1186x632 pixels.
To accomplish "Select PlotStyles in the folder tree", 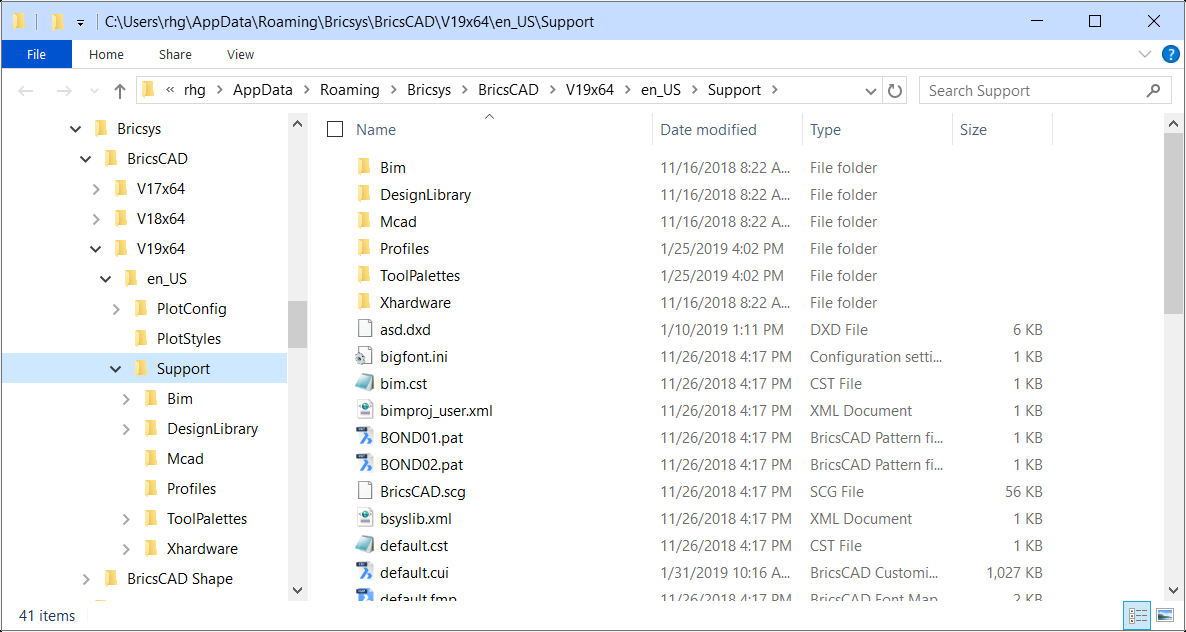I will coord(188,339).
